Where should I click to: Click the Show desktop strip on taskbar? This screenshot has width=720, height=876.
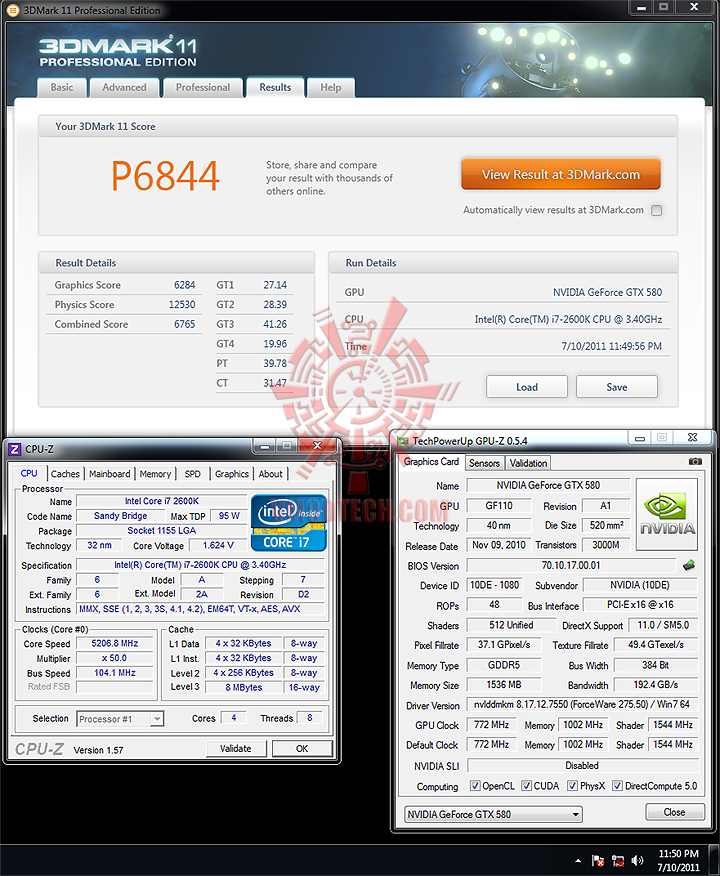tap(714, 860)
